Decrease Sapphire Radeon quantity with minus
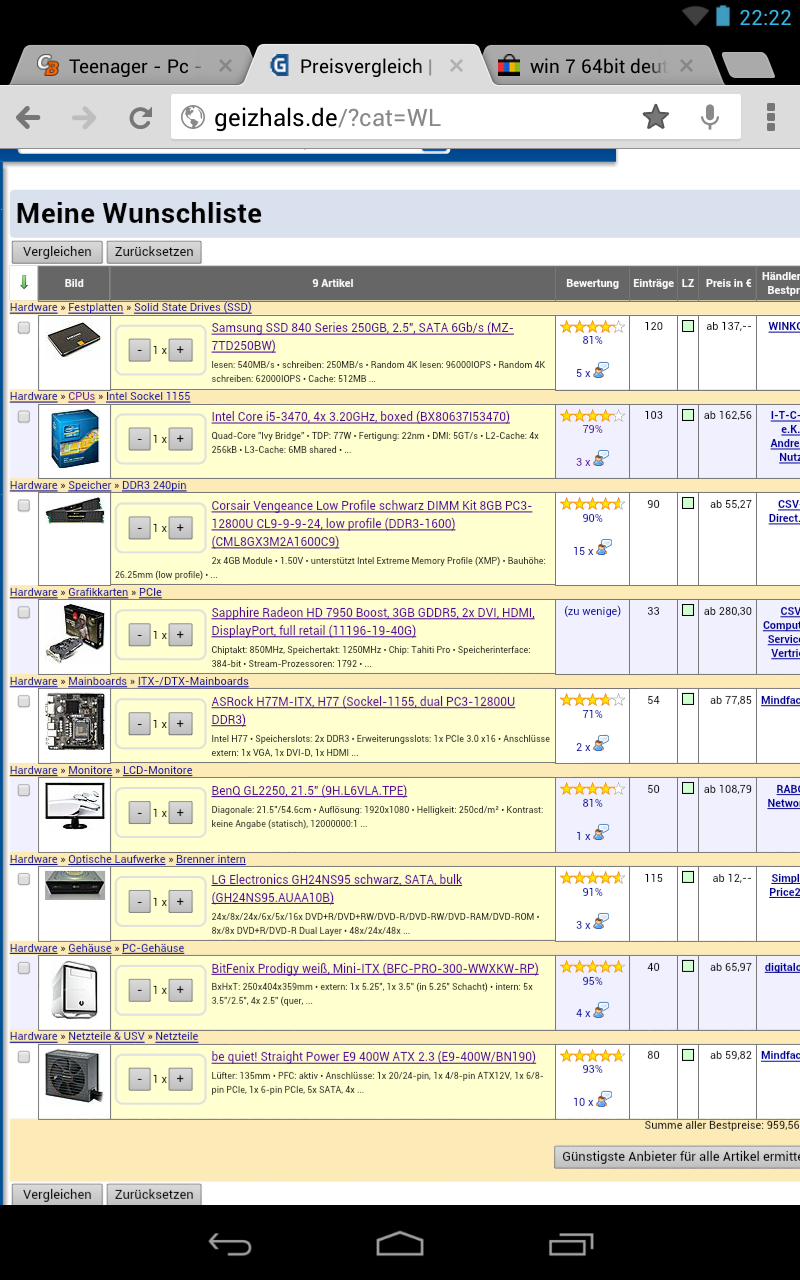This screenshot has height=1280, width=800. coord(140,635)
